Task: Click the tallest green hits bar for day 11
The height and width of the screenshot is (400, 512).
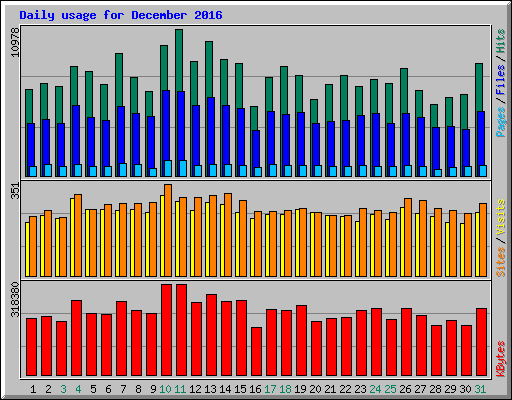Action: pyautogui.click(x=179, y=60)
